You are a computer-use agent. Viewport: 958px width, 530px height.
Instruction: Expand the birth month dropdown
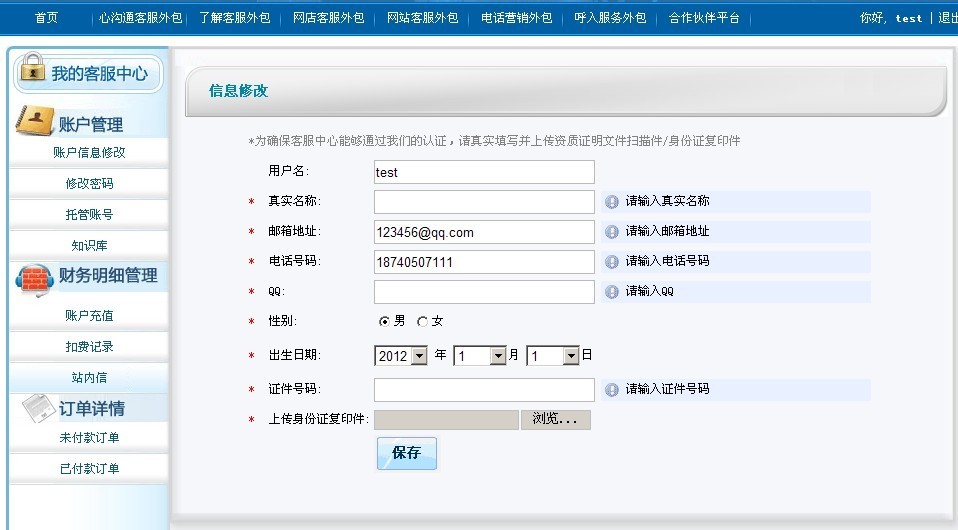pyautogui.click(x=497, y=356)
